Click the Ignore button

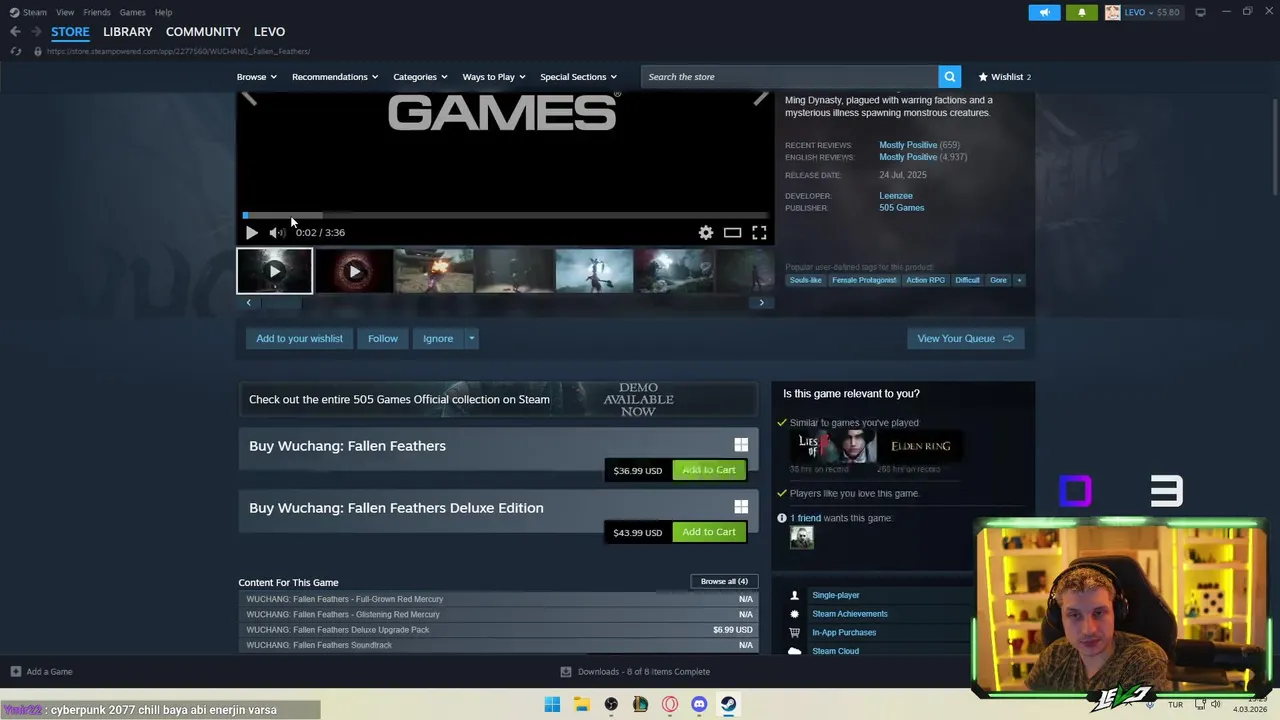438,338
